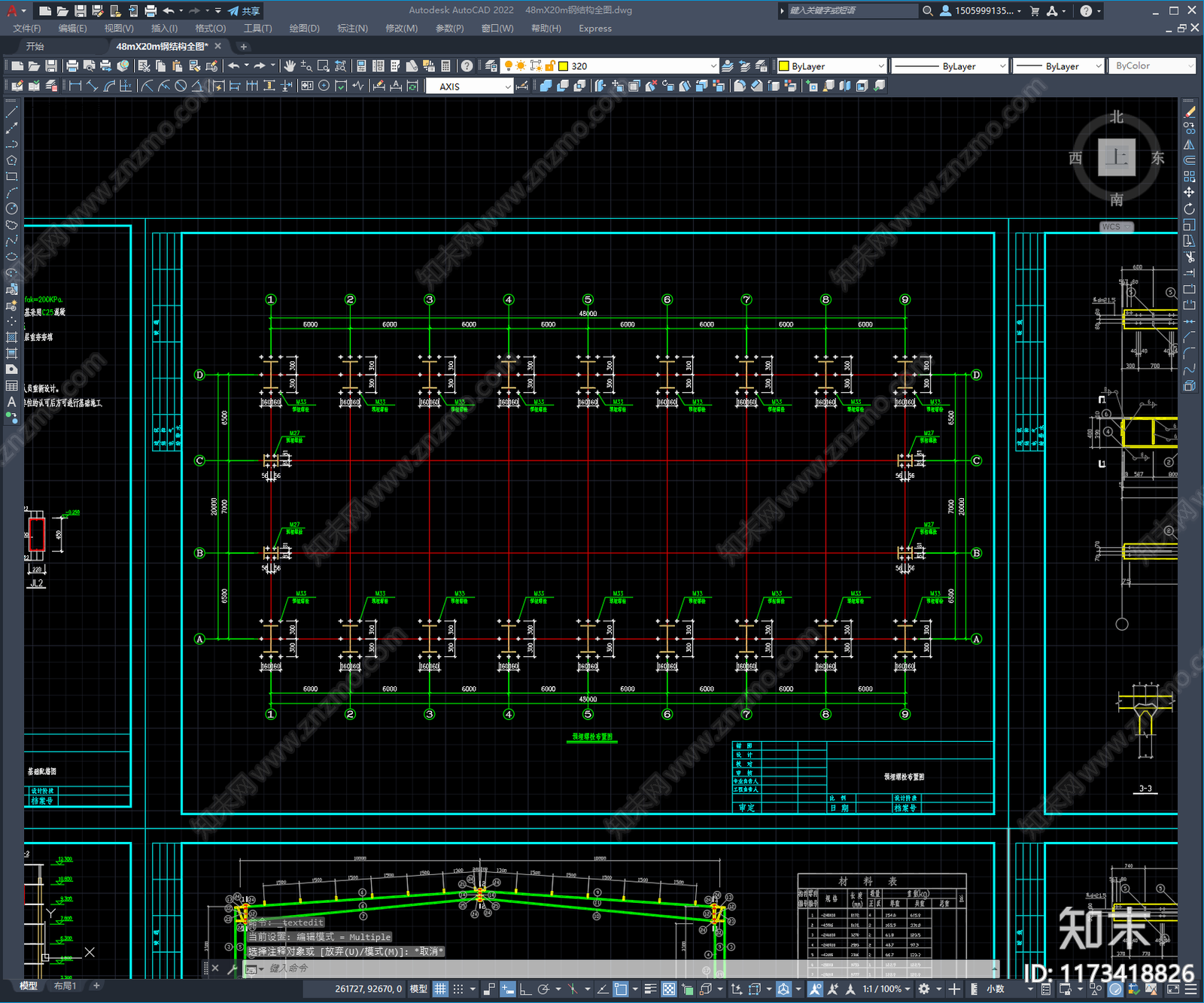Toggle the grid display in status bar
Viewport: 1204px width, 1003px height.
point(440,989)
